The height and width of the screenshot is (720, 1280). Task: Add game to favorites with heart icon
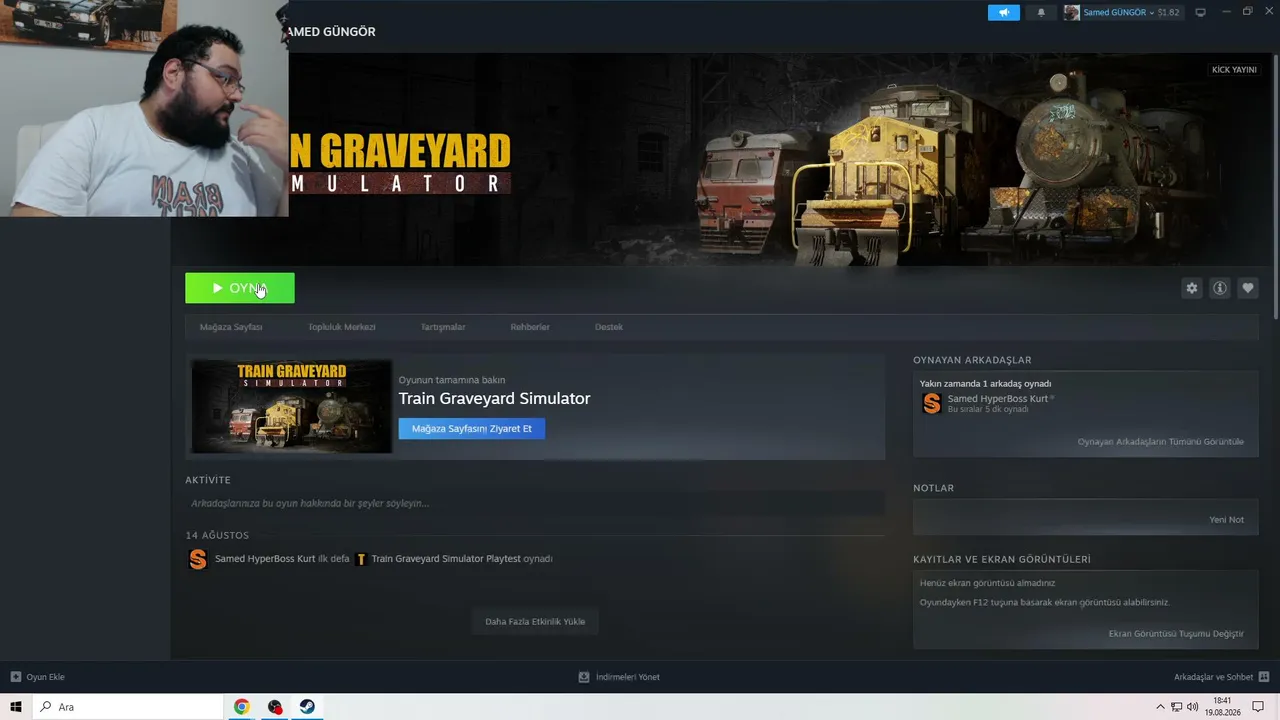point(1248,288)
